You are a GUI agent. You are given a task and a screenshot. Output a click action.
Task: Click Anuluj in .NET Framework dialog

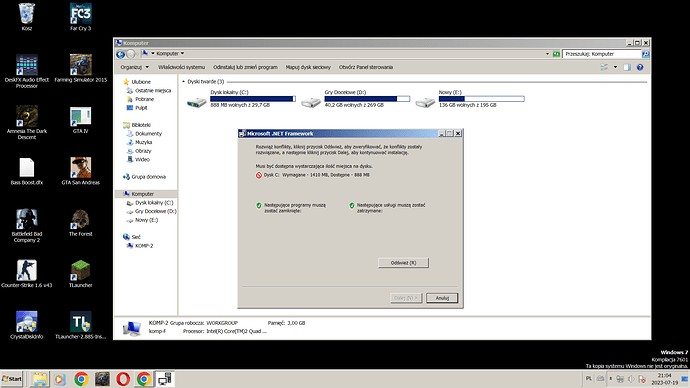[x=442, y=298]
